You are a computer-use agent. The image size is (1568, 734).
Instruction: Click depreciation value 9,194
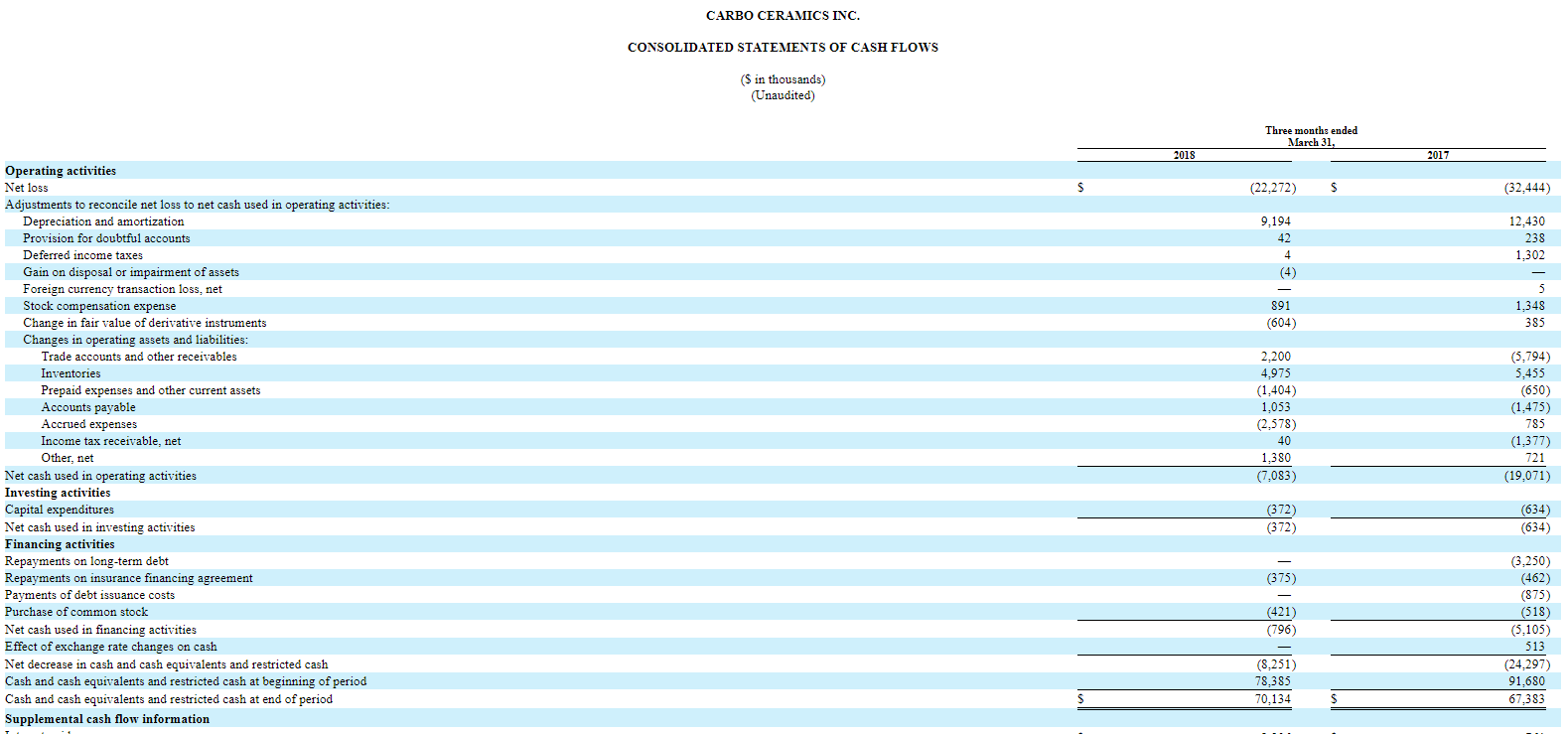coord(1276,221)
